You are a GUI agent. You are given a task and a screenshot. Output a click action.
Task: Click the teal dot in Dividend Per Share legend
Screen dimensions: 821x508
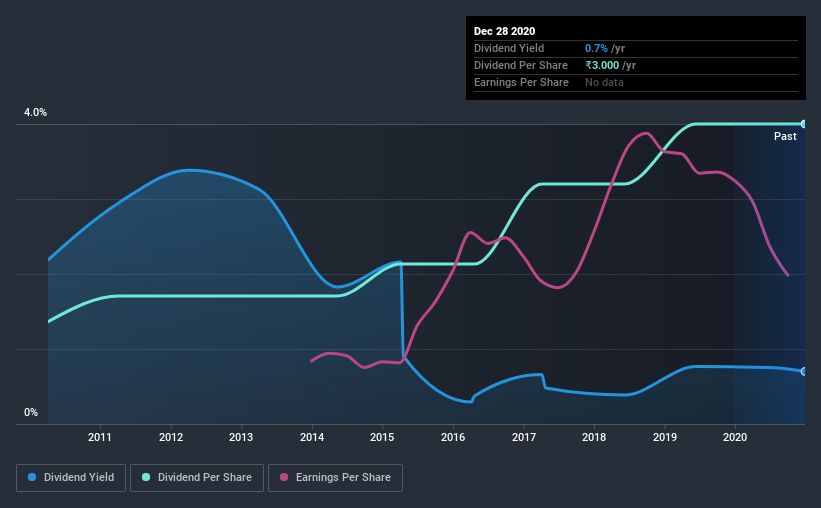tap(146, 477)
